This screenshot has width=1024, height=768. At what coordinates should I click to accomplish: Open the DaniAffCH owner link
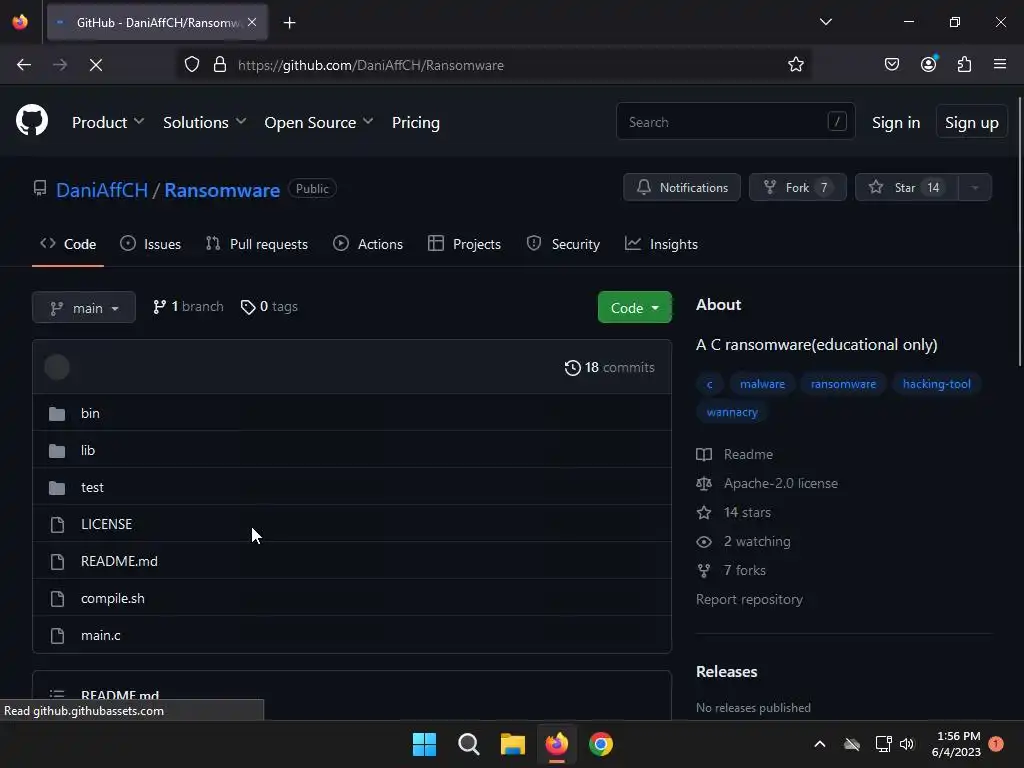coord(102,190)
